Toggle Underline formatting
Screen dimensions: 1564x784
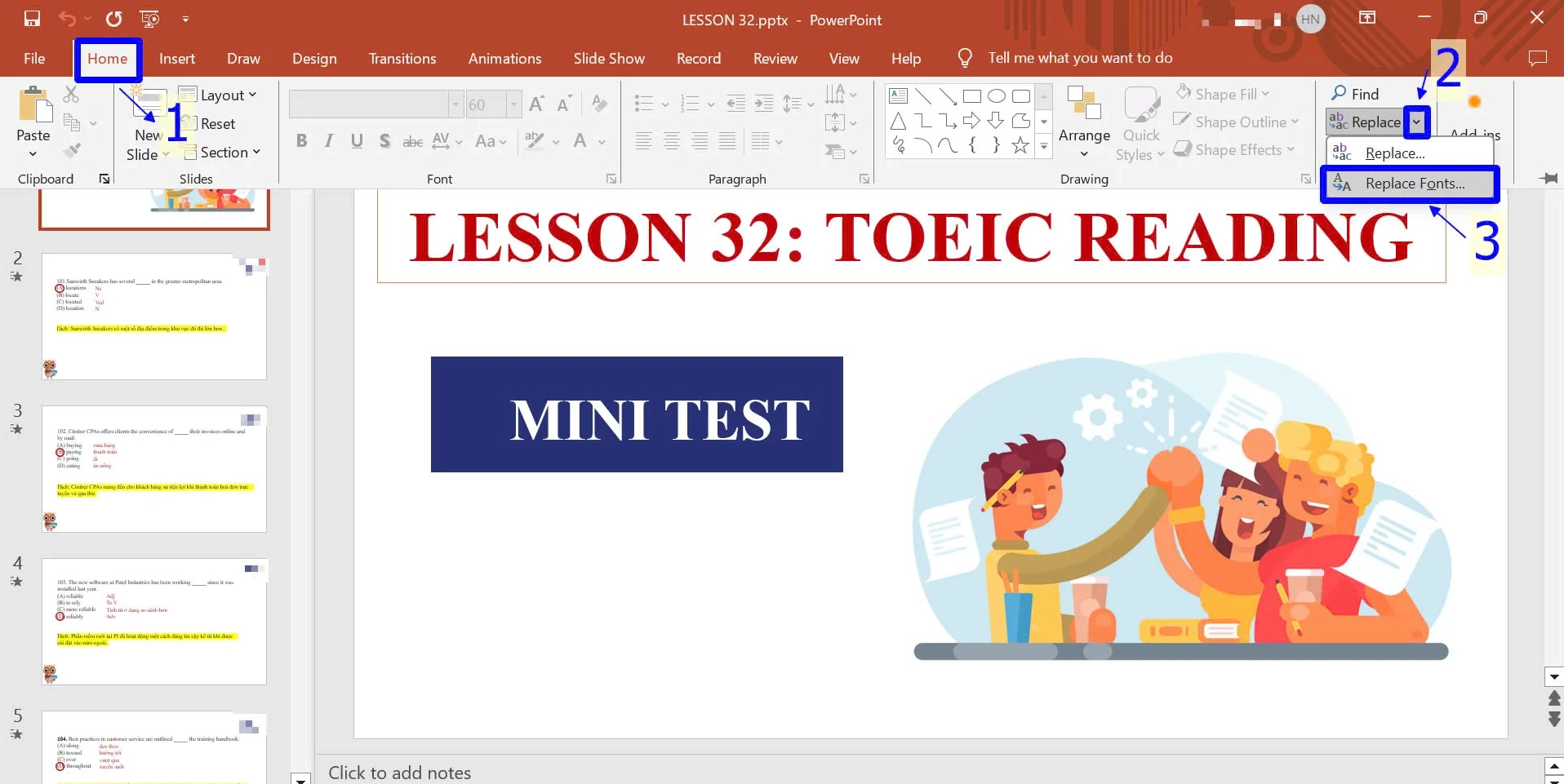click(357, 141)
